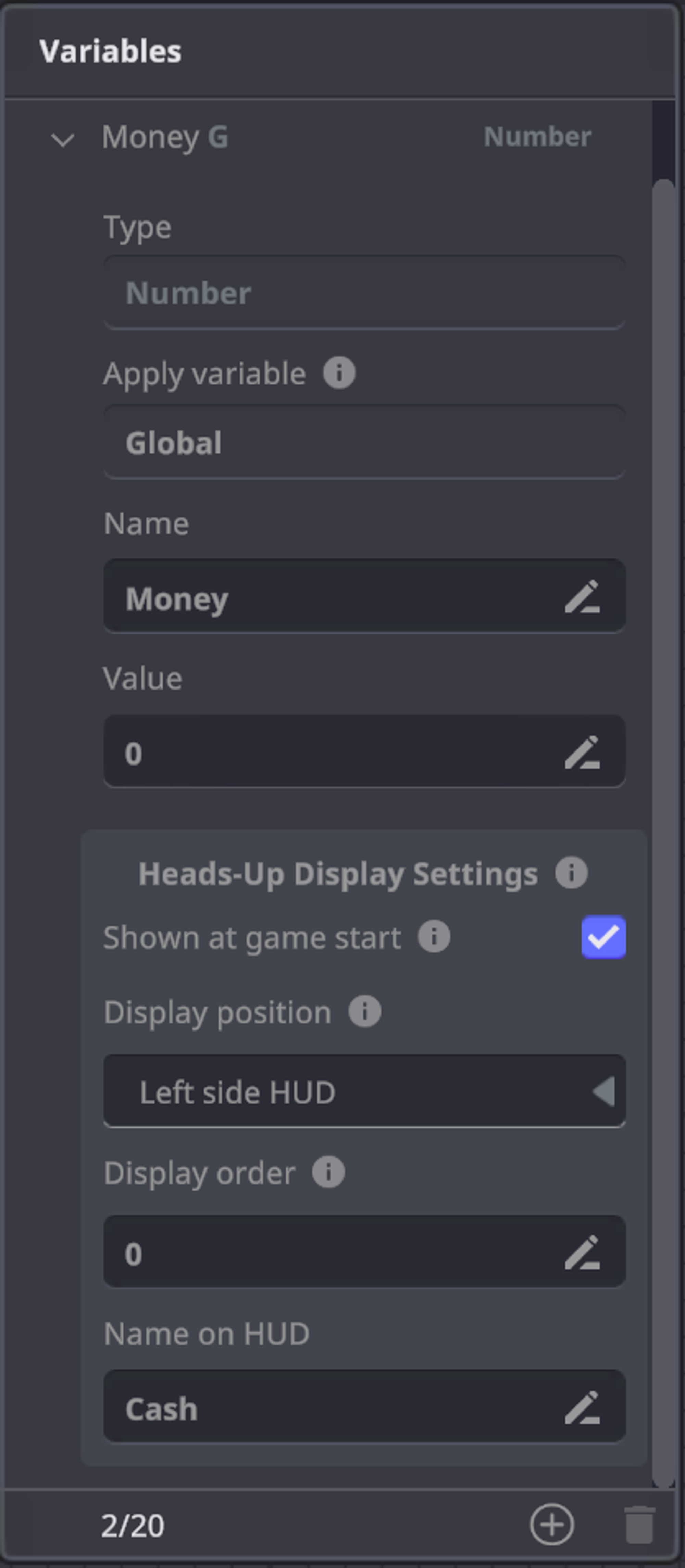Viewport: 685px width, 1568px height.
Task: Click the Variables panel vertical scrollbar
Action: (x=663, y=828)
